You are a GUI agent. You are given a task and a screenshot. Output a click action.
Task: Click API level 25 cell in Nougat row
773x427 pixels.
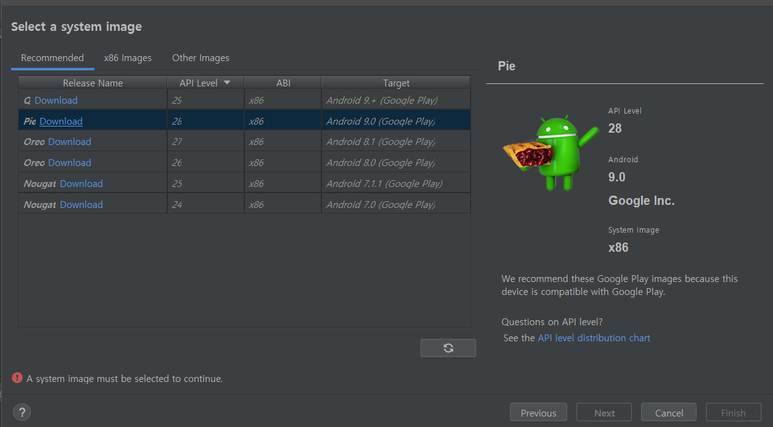click(206, 183)
